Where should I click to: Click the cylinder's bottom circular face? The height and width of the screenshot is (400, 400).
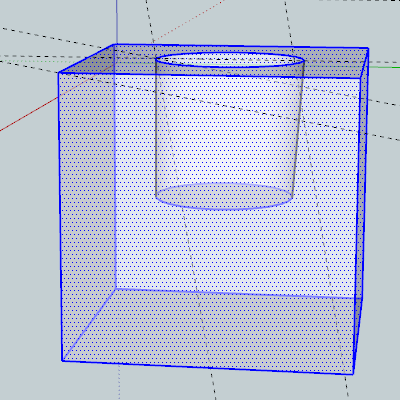(224, 196)
